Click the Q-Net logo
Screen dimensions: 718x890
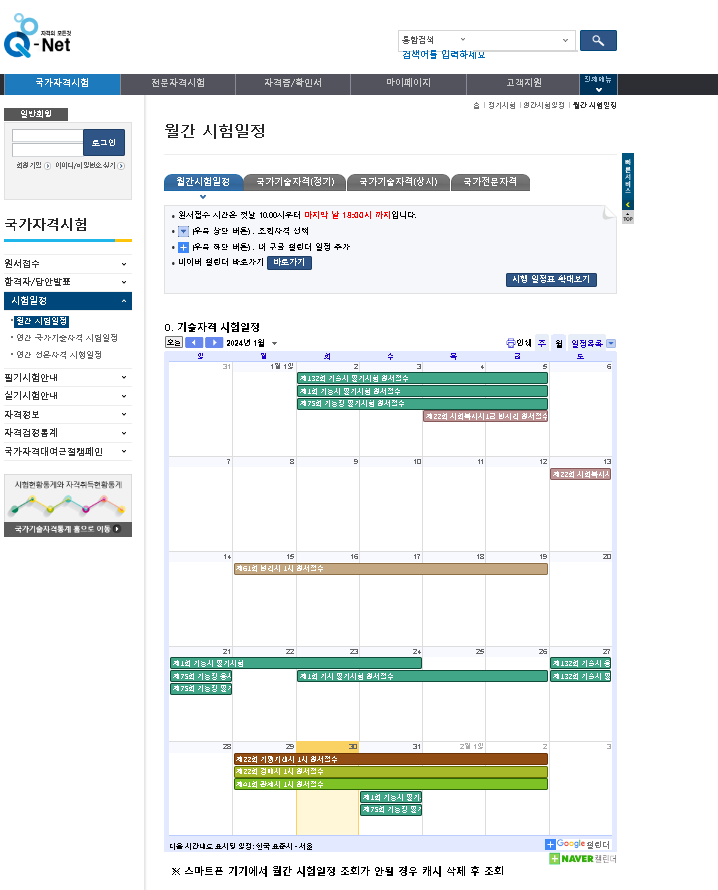click(x=38, y=36)
